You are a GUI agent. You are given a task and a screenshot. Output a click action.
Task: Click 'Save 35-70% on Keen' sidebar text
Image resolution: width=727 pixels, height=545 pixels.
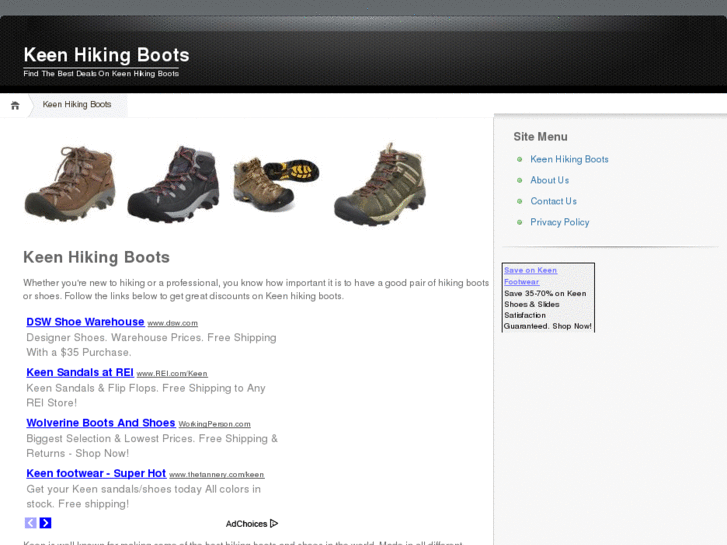pyautogui.click(x=545, y=294)
